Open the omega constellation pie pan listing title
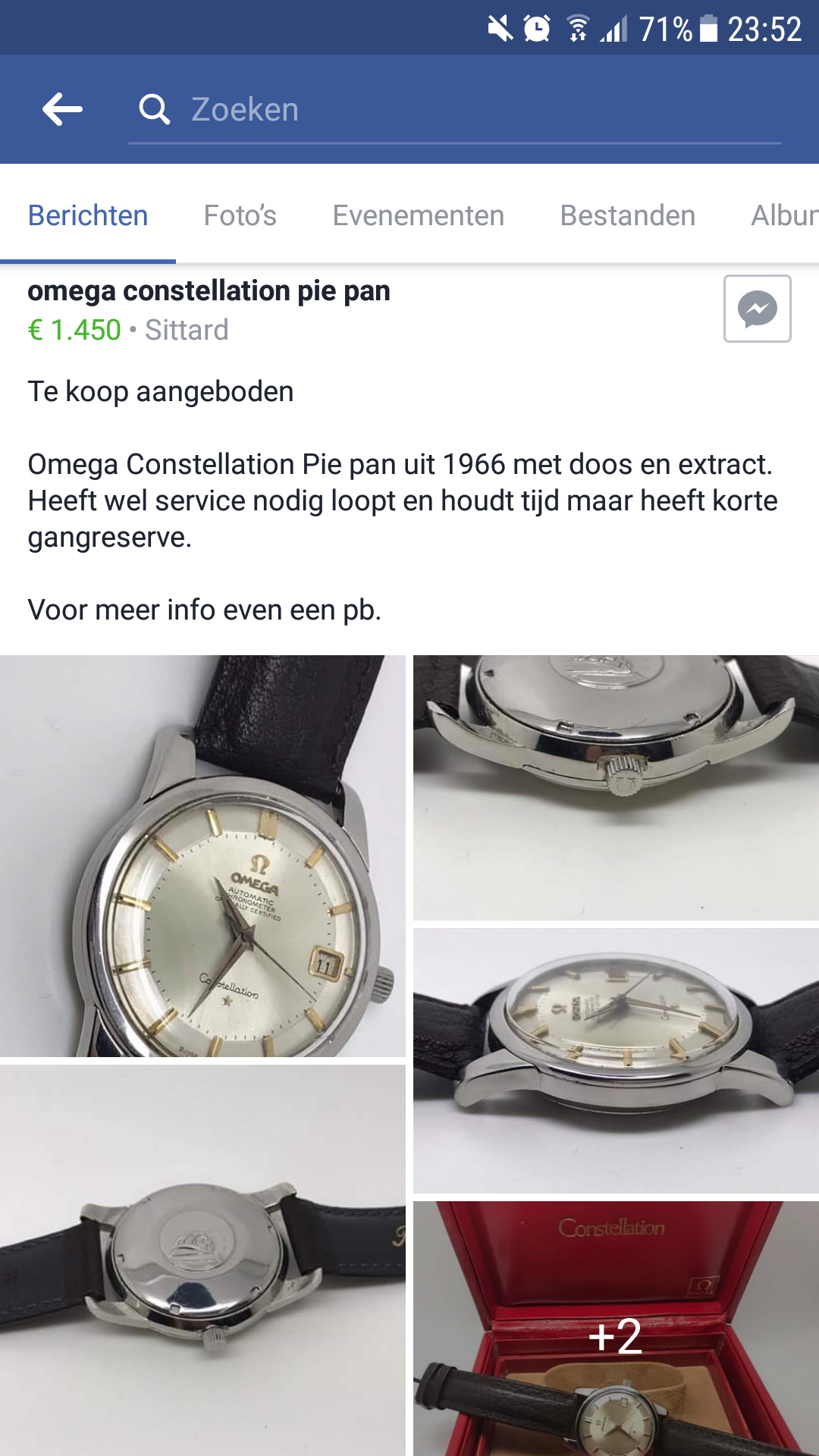The height and width of the screenshot is (1456, 819). pyautogui.click(x=209, y=290)
